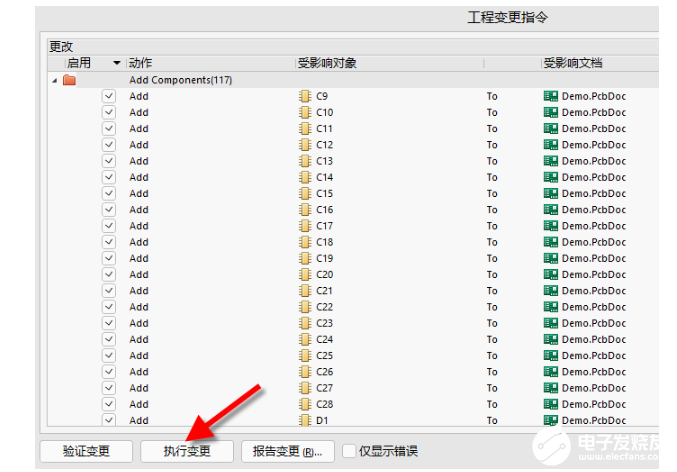Click the To cell in the D1 row
The image size is (677, 472).
[x=492, y=420]
